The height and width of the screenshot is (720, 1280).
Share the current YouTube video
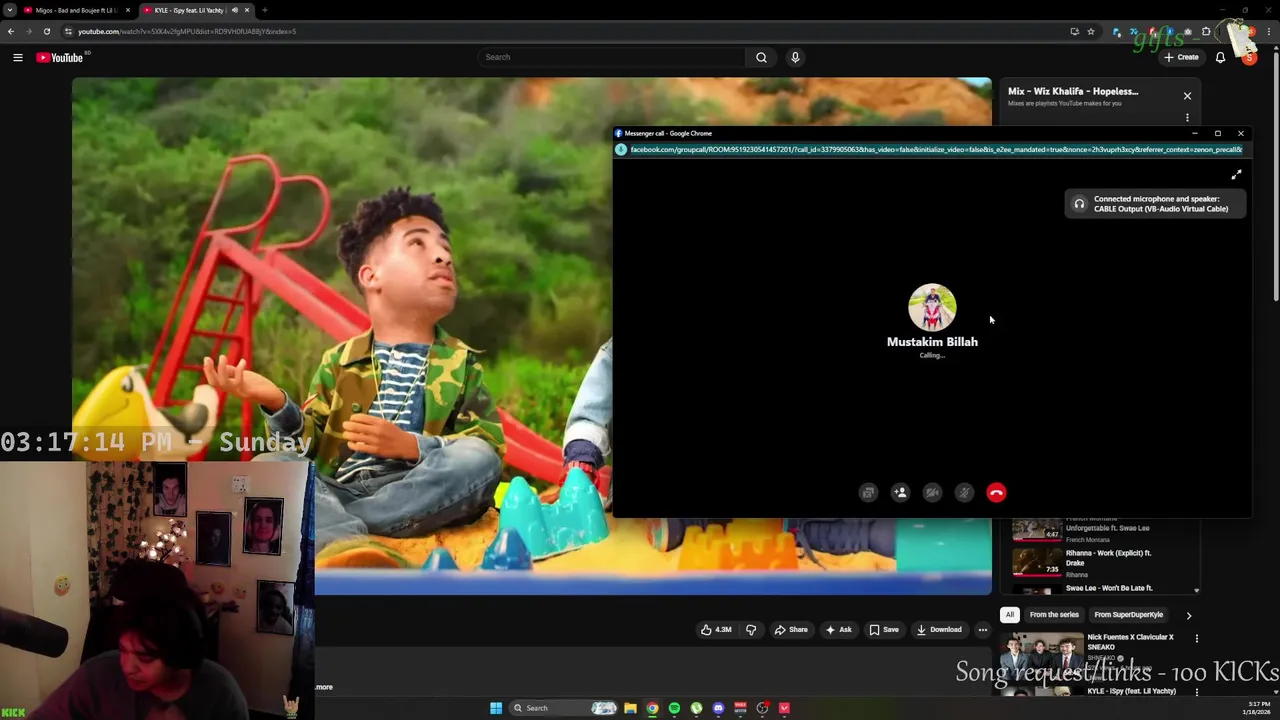791,630
